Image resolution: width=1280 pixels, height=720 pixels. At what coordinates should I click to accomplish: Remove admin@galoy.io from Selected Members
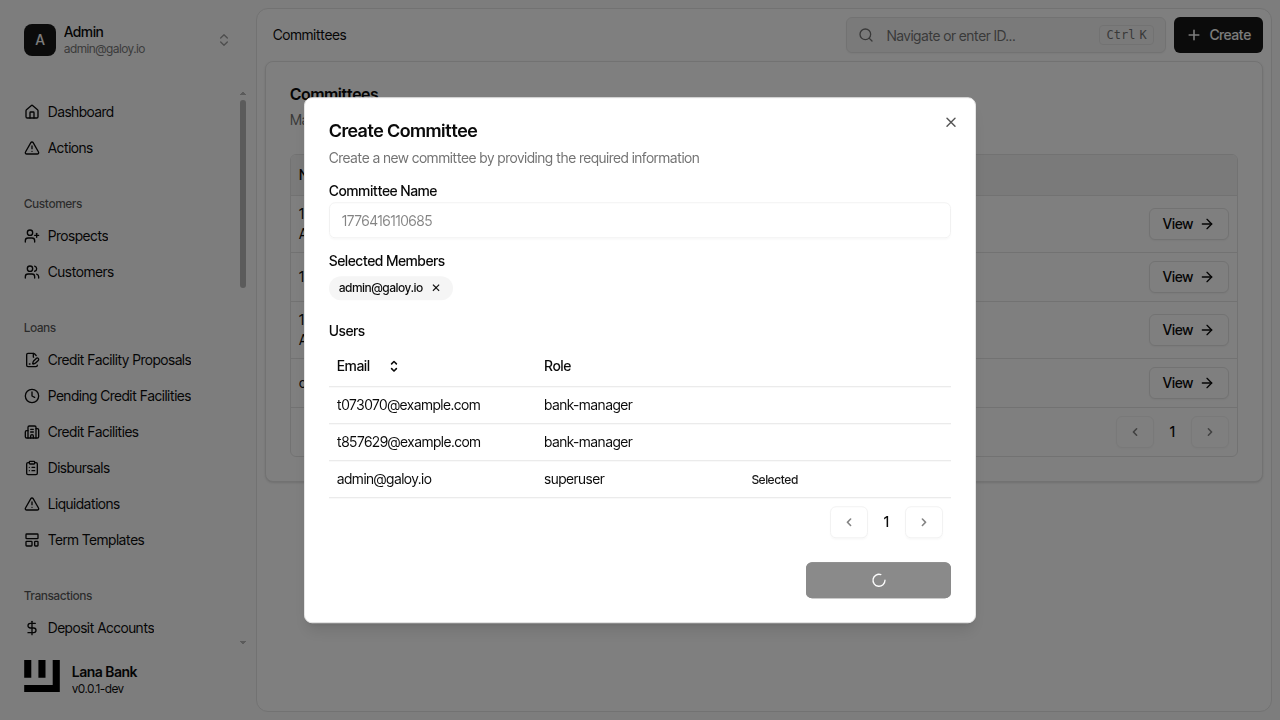435,287
